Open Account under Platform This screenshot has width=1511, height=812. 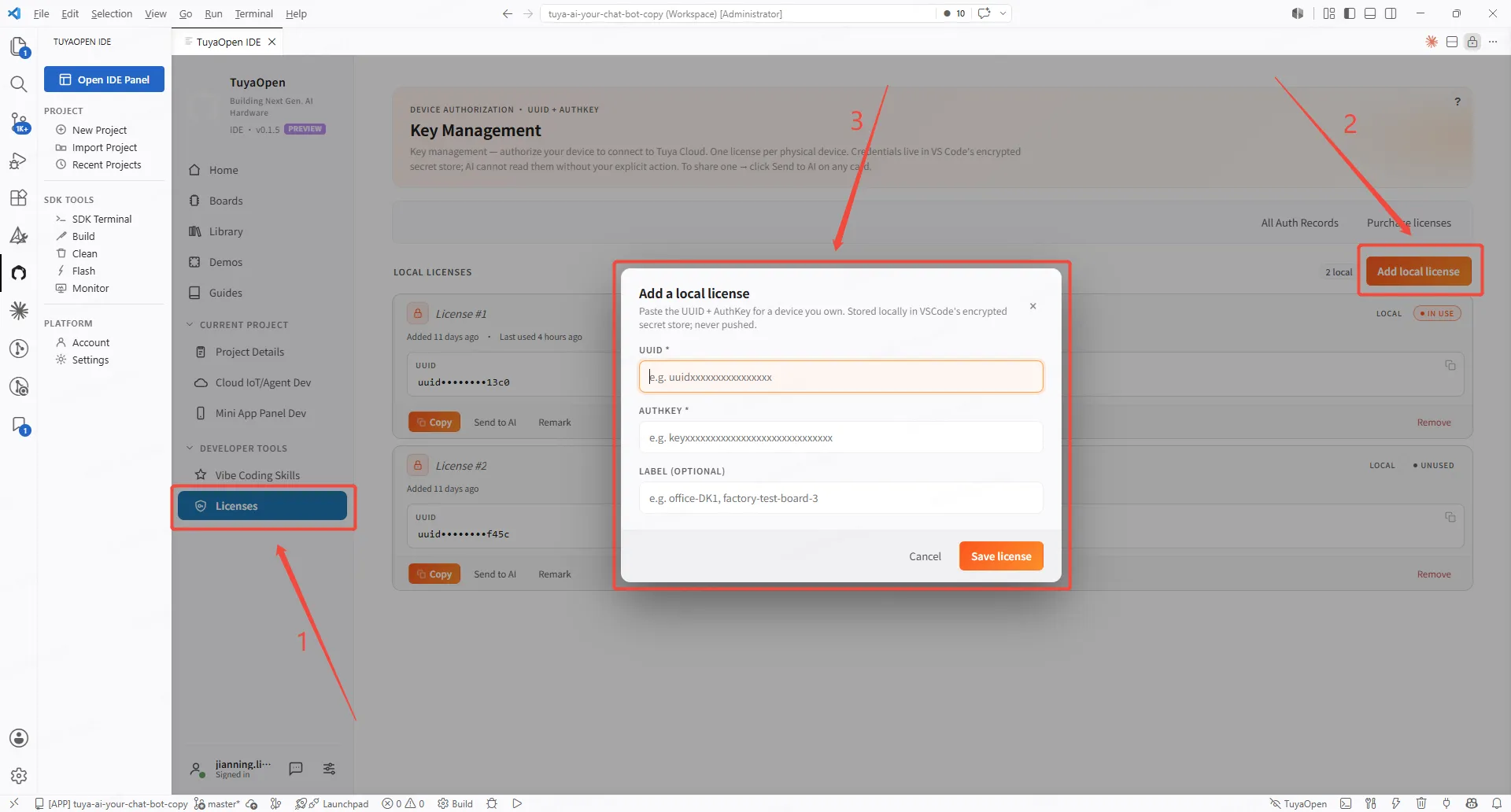point(91,342)
